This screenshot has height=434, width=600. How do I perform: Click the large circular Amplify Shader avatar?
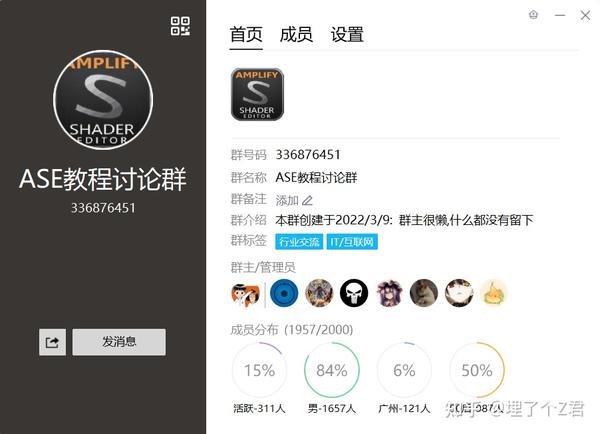[103, 100]
